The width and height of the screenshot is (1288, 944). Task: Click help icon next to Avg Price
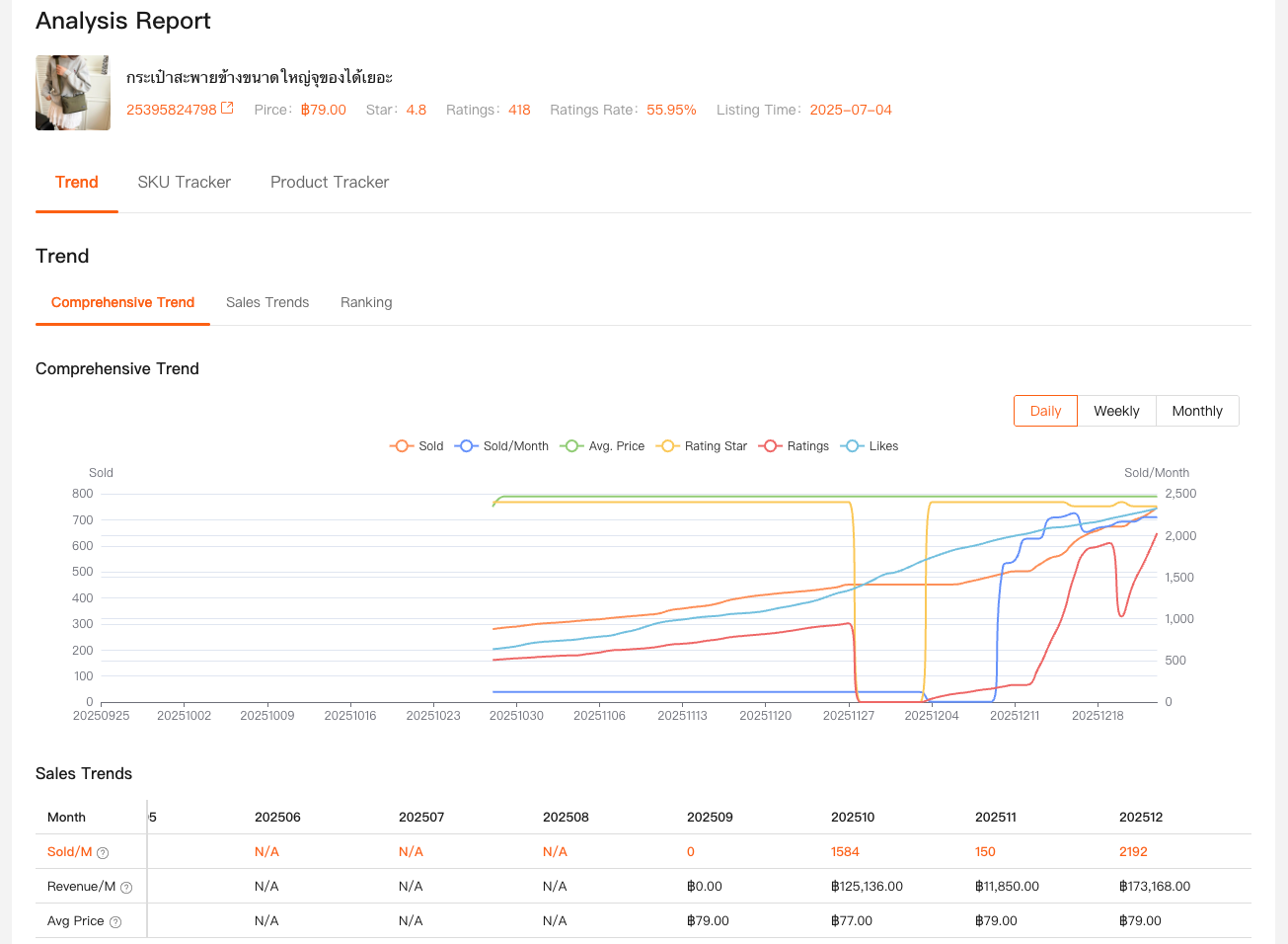pyautogui.click(x=115, y=922)
